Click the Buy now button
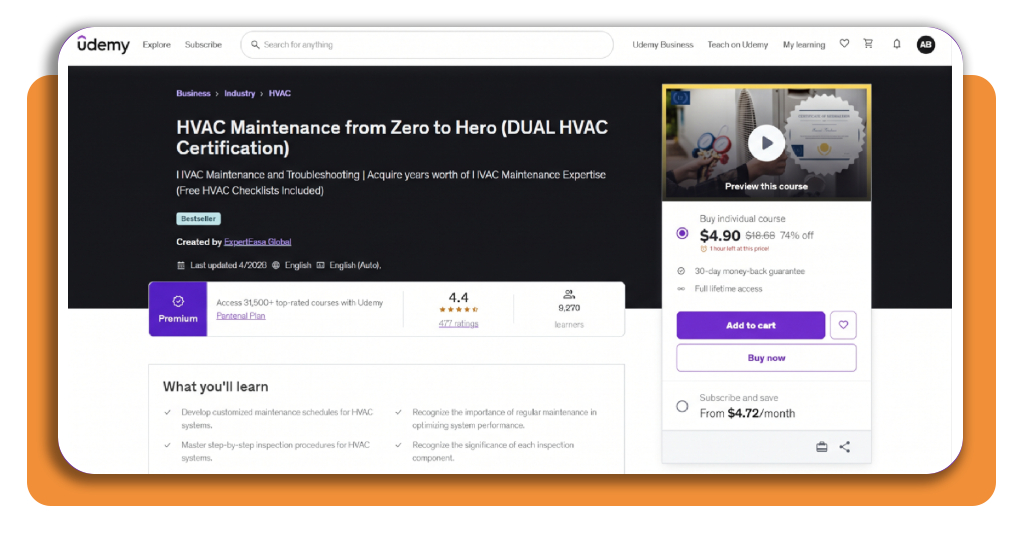Viewport: 1024px width, 536px height. point(766,358)
